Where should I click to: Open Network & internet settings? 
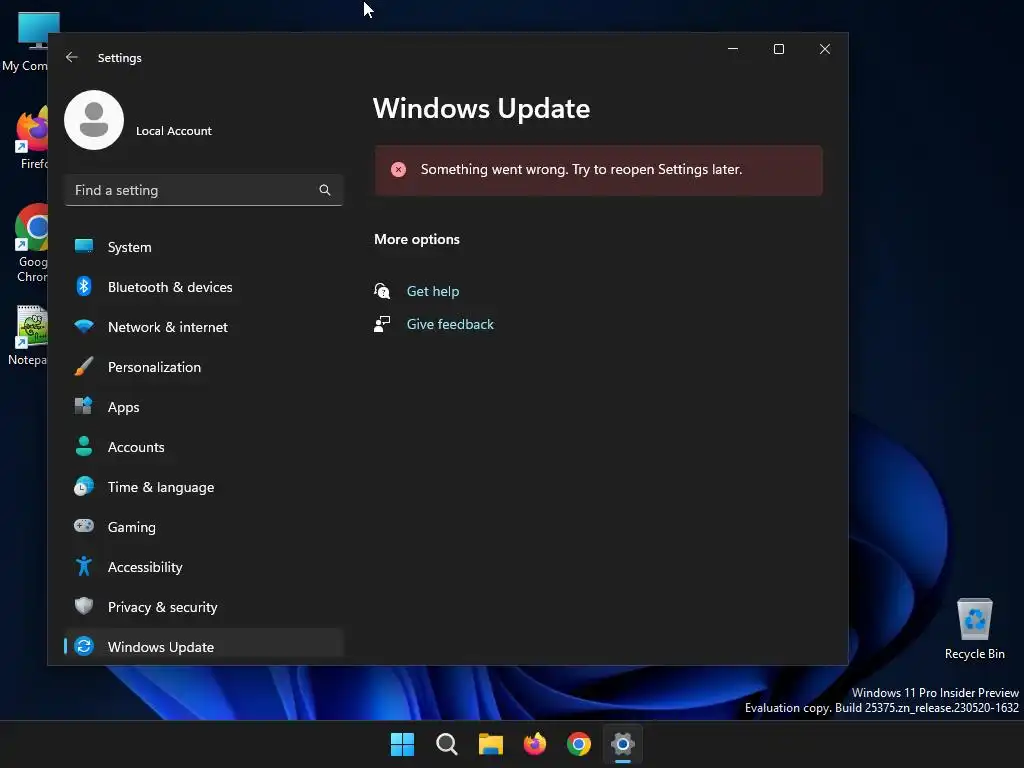[204, 327]
